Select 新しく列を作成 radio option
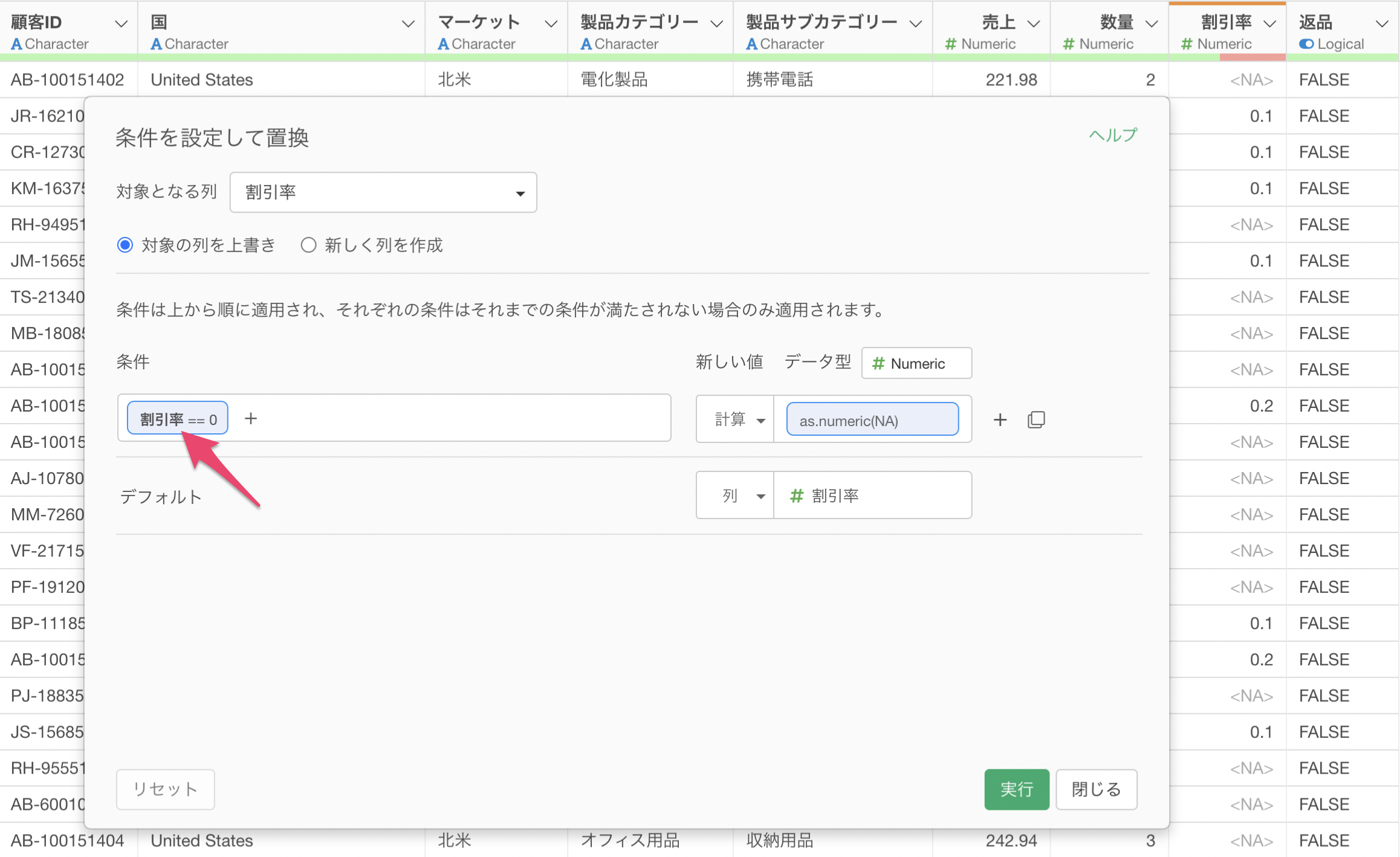The width and height of the screenshot is (1400, 857). pyautogui.click(x=308, y=245)
